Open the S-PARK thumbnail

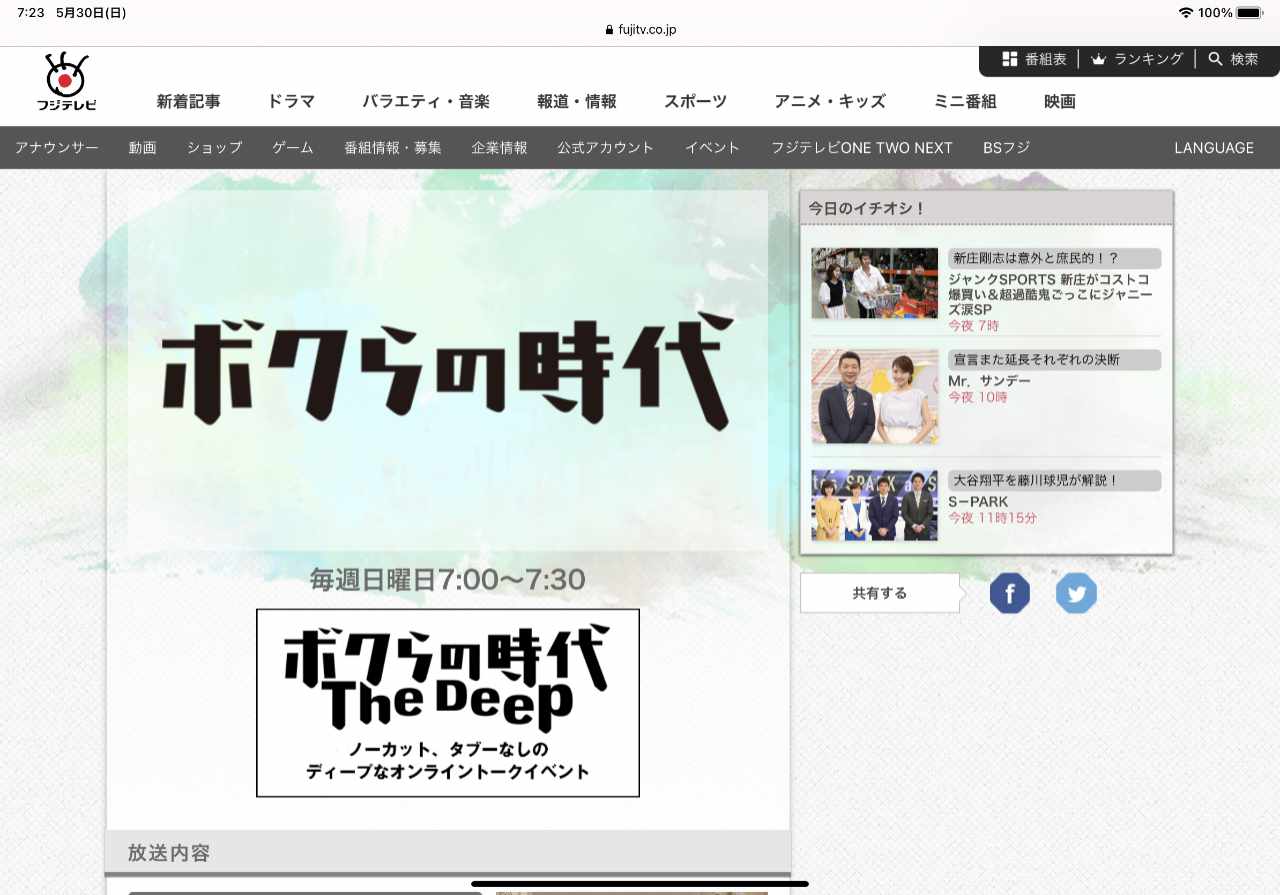(875, 505)
